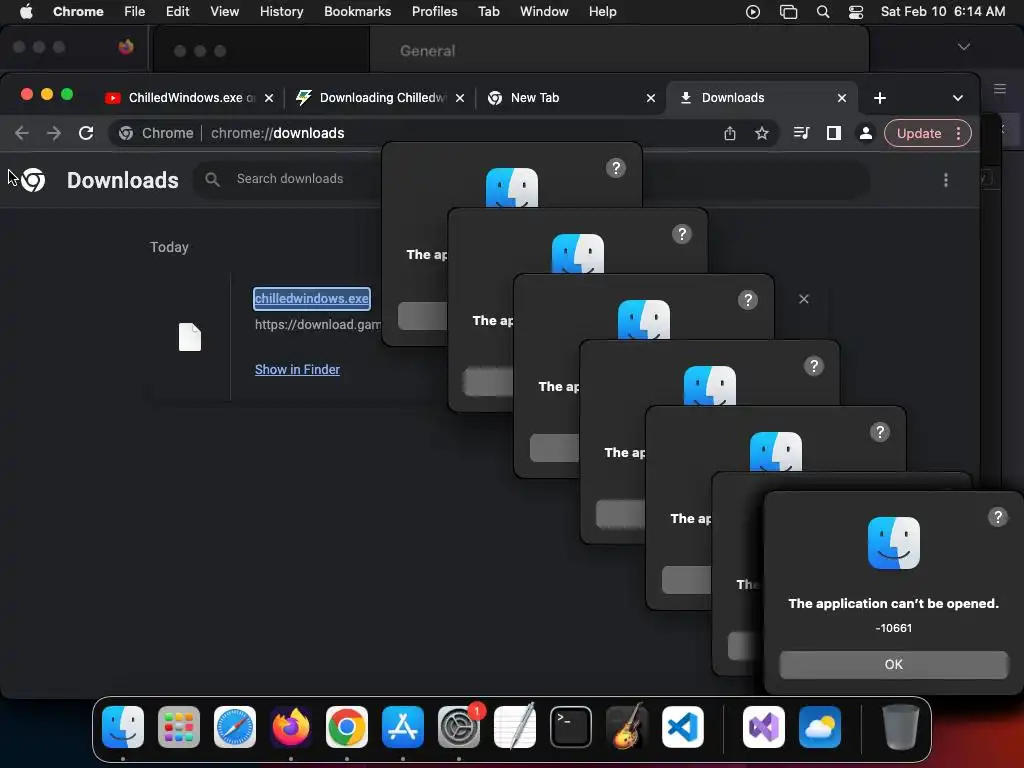Open Terminal from the dock
This screenshot has height=768, width=1024.
[571, 727]
